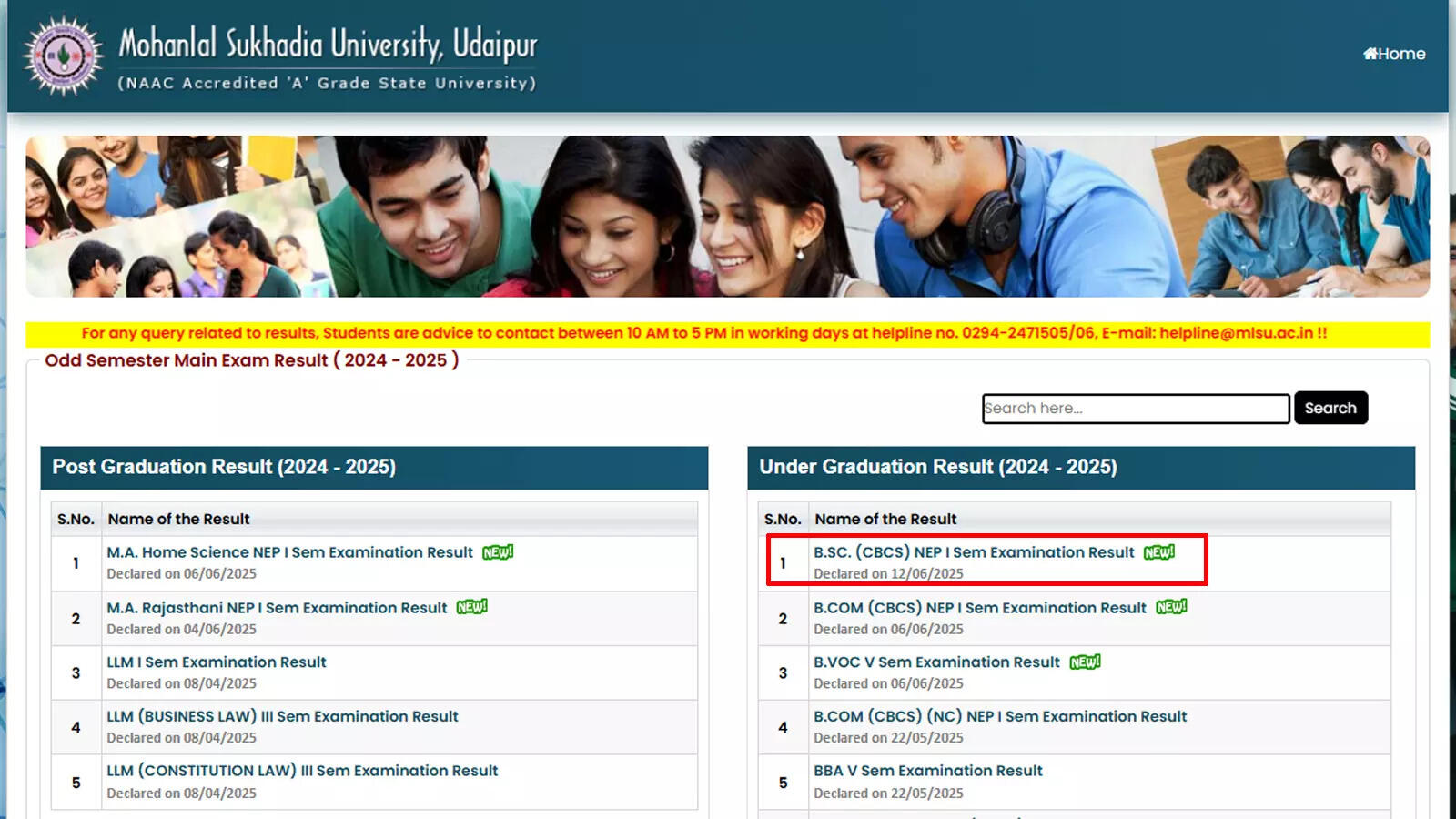
Task: Open the BBA V Sem Examination Result
Action: [x=927, y=770]
